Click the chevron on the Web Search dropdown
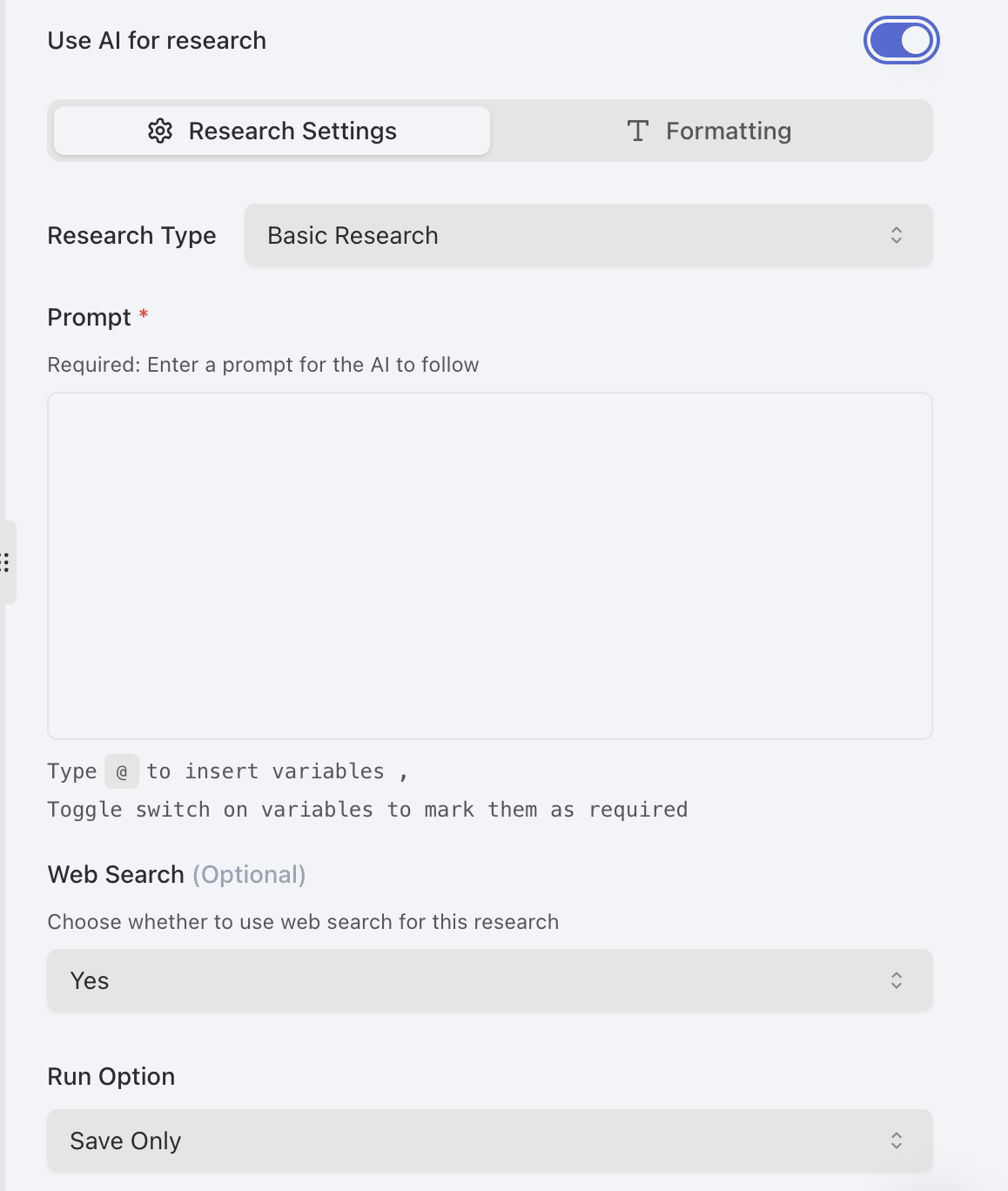Image resolution: width=1008 pixels, height=1191 pixels. click(897, 980)
